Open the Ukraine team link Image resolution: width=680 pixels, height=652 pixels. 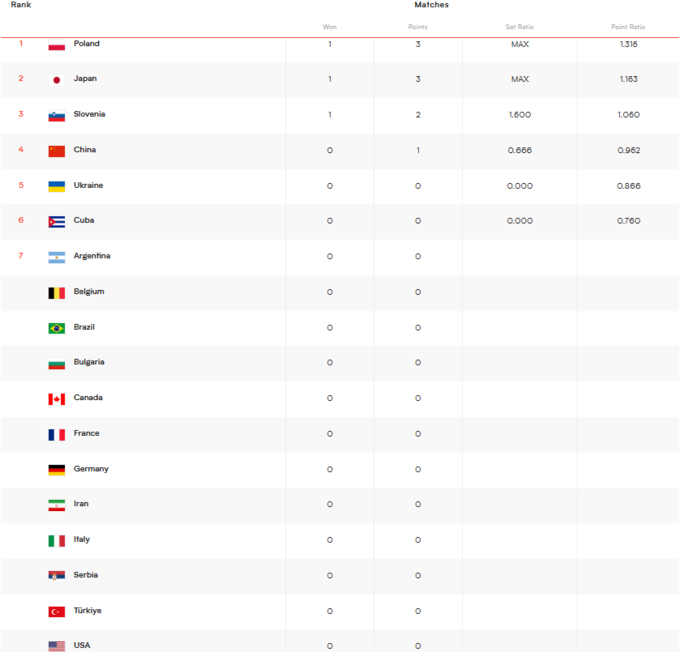pos(88,185)
